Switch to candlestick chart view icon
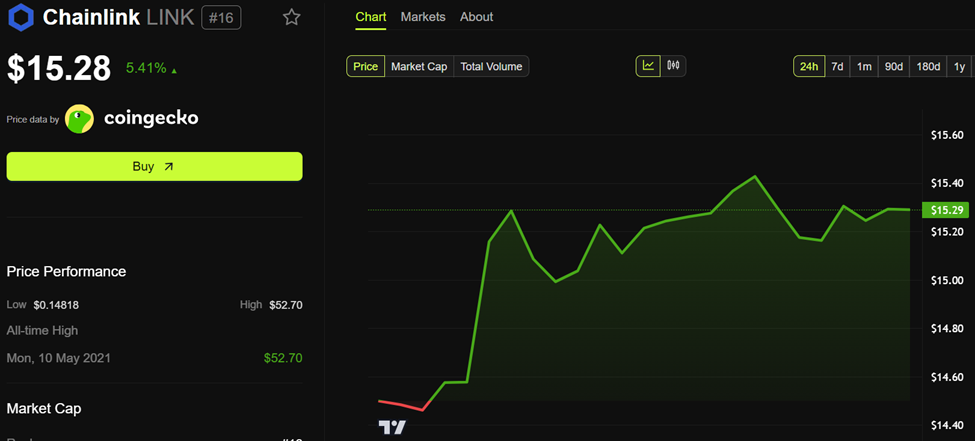975x441 pixels. click(673, 66)
